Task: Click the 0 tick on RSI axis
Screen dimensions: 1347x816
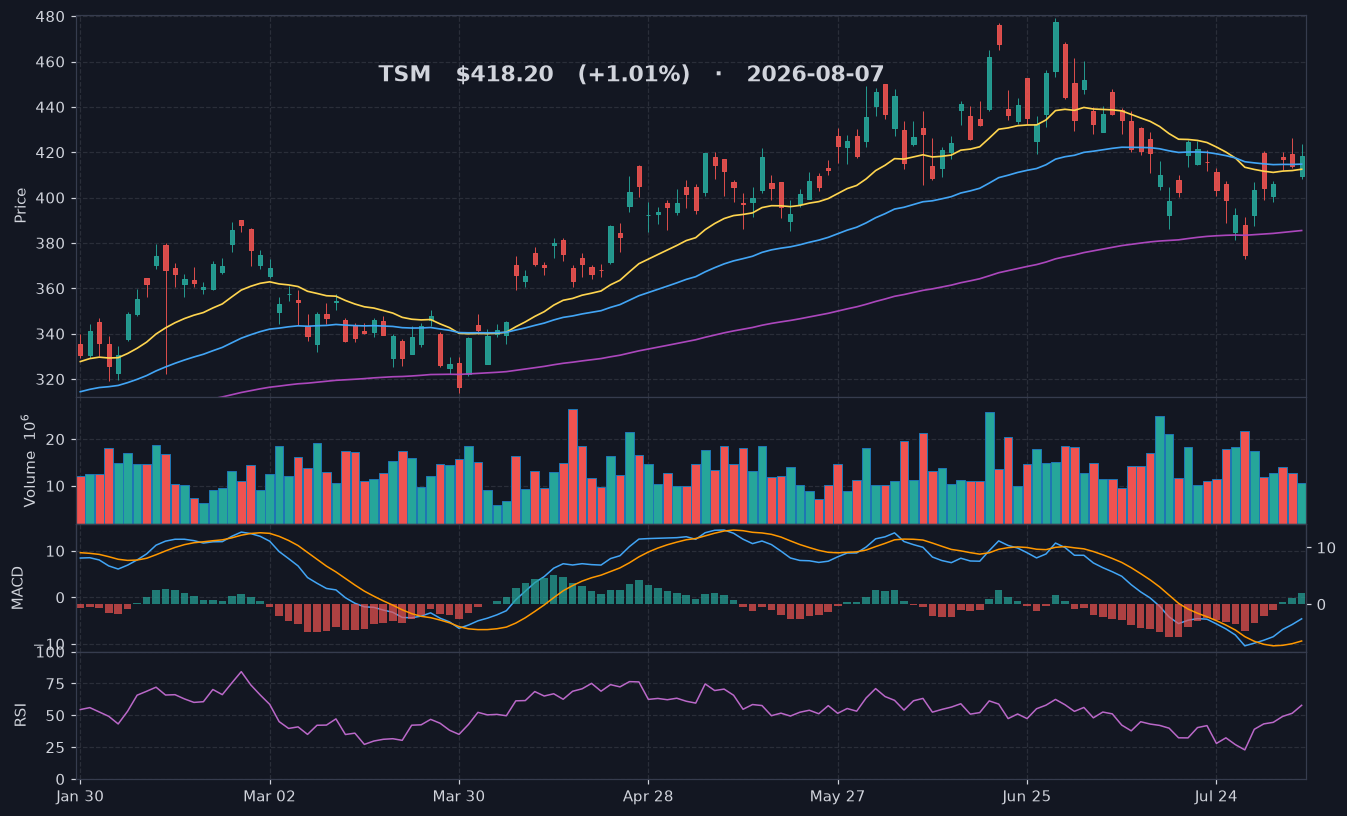Action: click(60, 780)
